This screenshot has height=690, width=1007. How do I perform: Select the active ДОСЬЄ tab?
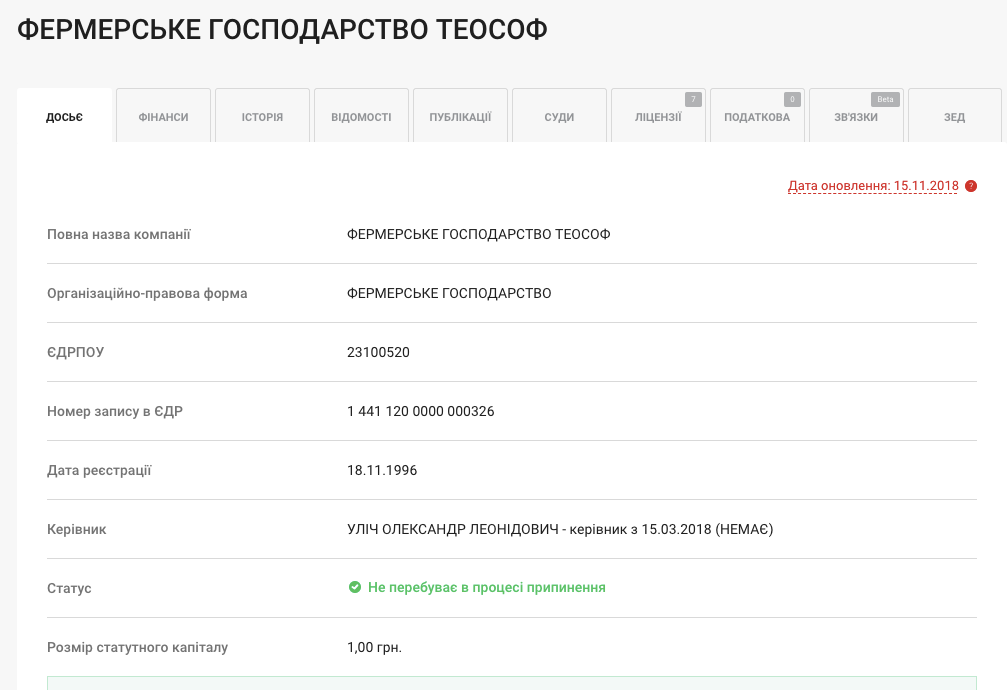(x=64, y=116)
